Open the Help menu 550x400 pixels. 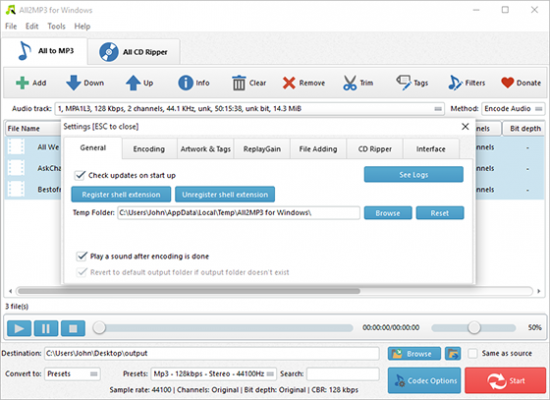82,26
